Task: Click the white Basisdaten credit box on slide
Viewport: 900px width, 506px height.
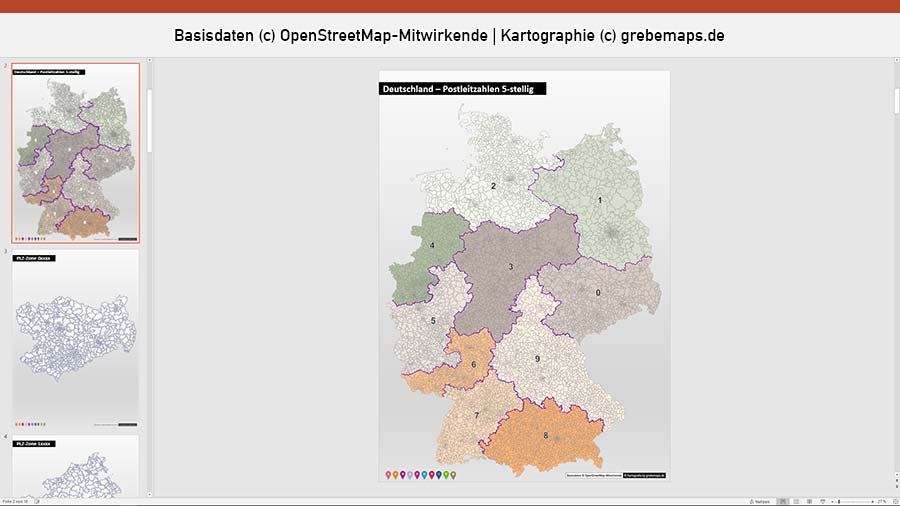Action: pos(594,476)
